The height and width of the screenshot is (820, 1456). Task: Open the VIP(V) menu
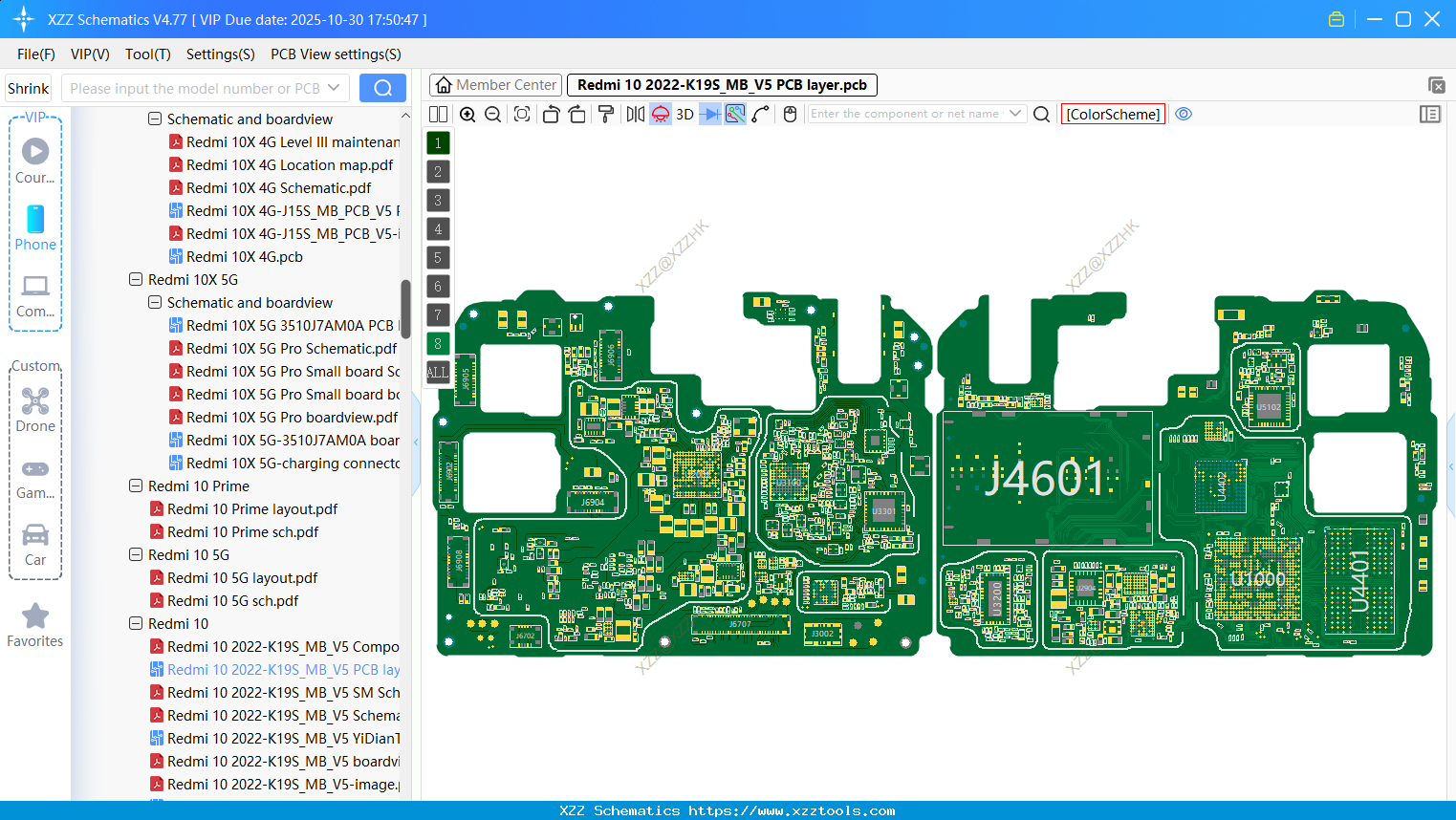(90, 54)
